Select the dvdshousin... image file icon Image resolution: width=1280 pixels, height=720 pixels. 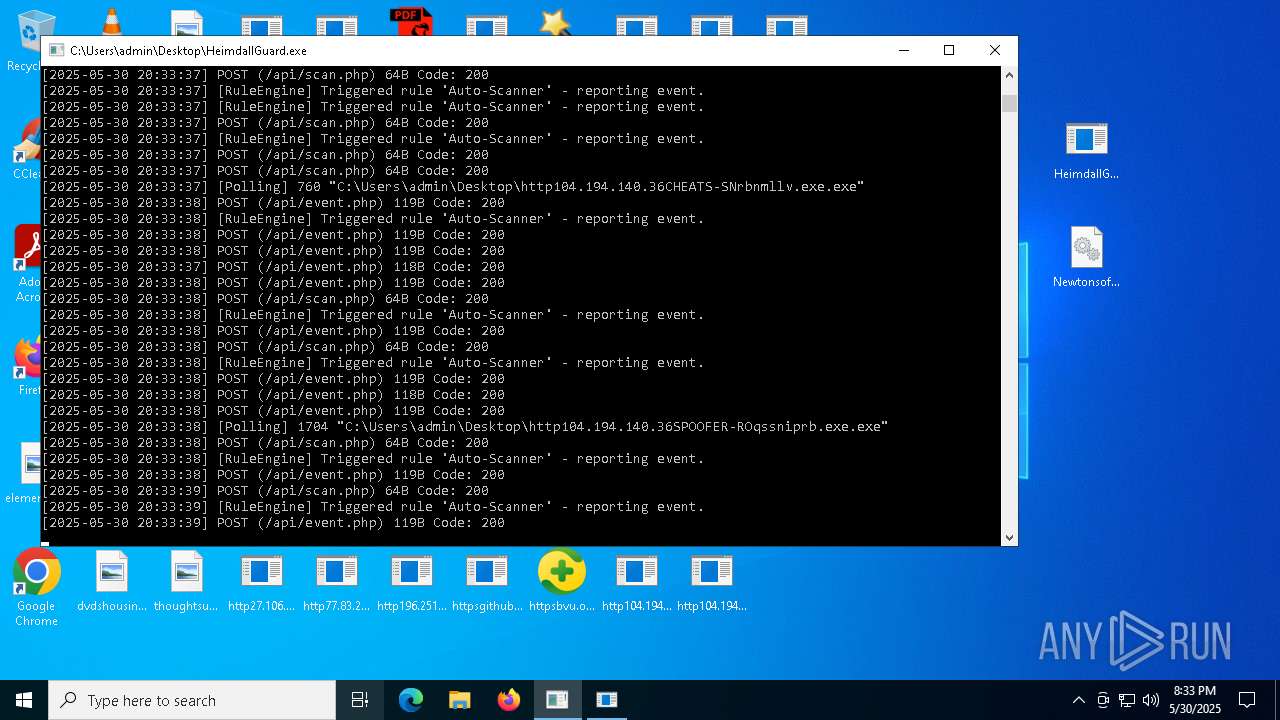coord(112,582)
